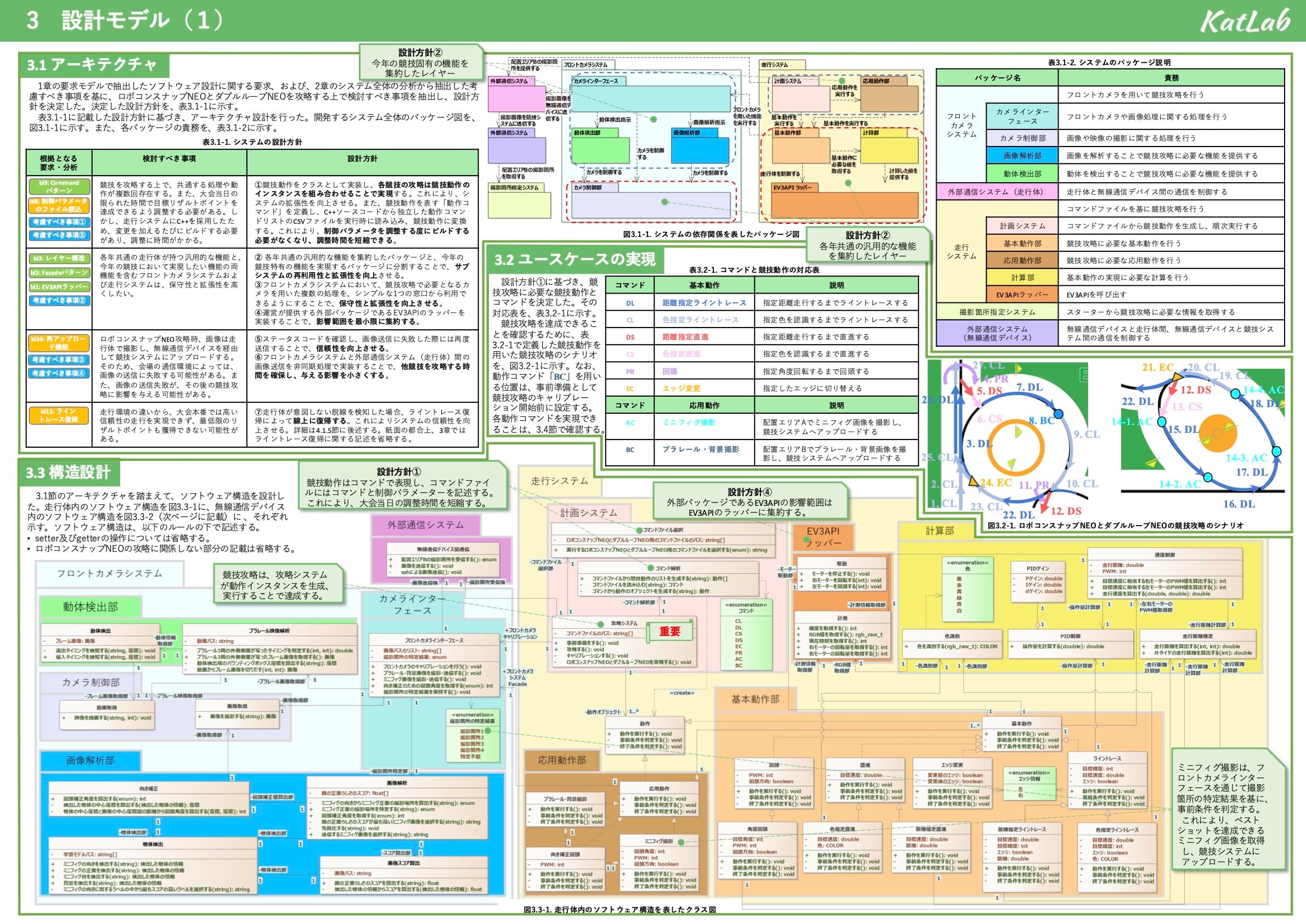Select the 3.2 ユースケースの実現 section header

click(575, 260)
